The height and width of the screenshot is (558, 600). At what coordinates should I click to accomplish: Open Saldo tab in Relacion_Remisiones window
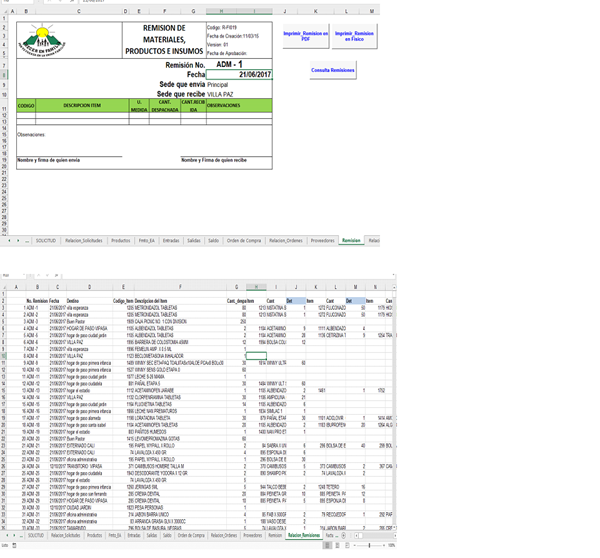[x=167, y=535]
